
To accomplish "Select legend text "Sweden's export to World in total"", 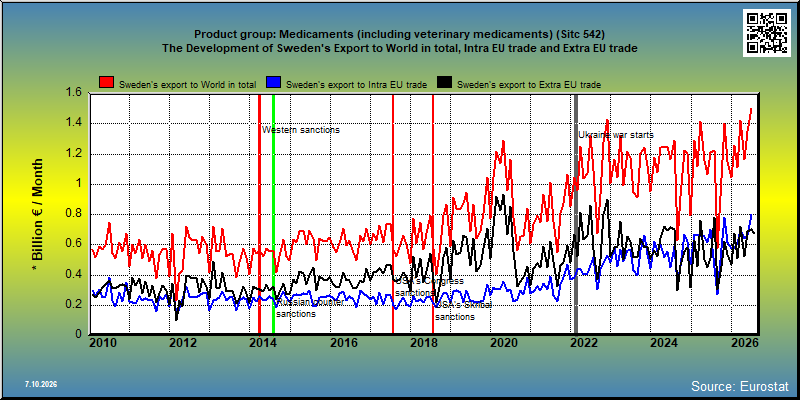I will pyautogui.click(x=188, y=85).
